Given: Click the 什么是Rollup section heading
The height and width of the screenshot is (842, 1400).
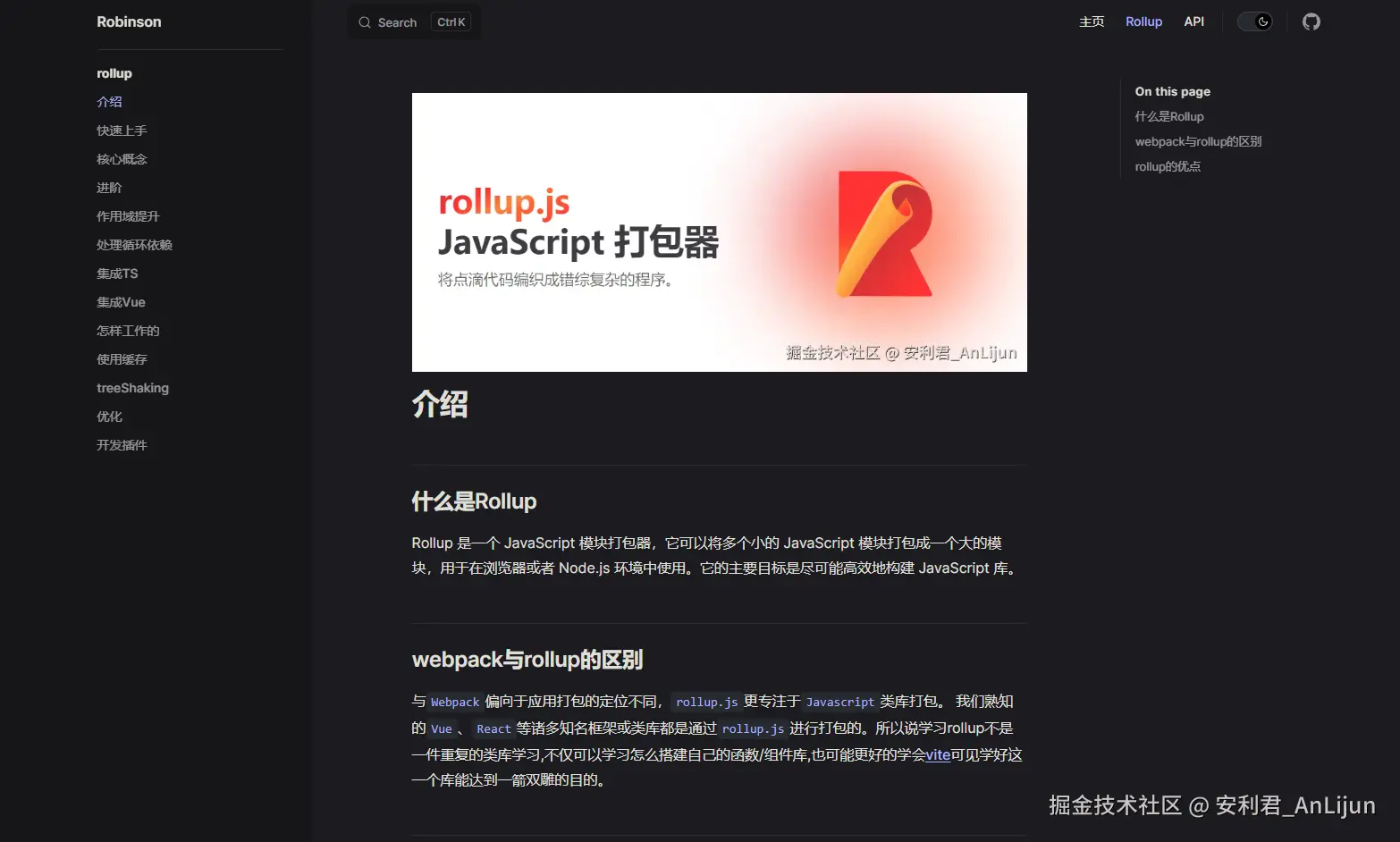Looking at the screenshot, I should pos(474,501).
